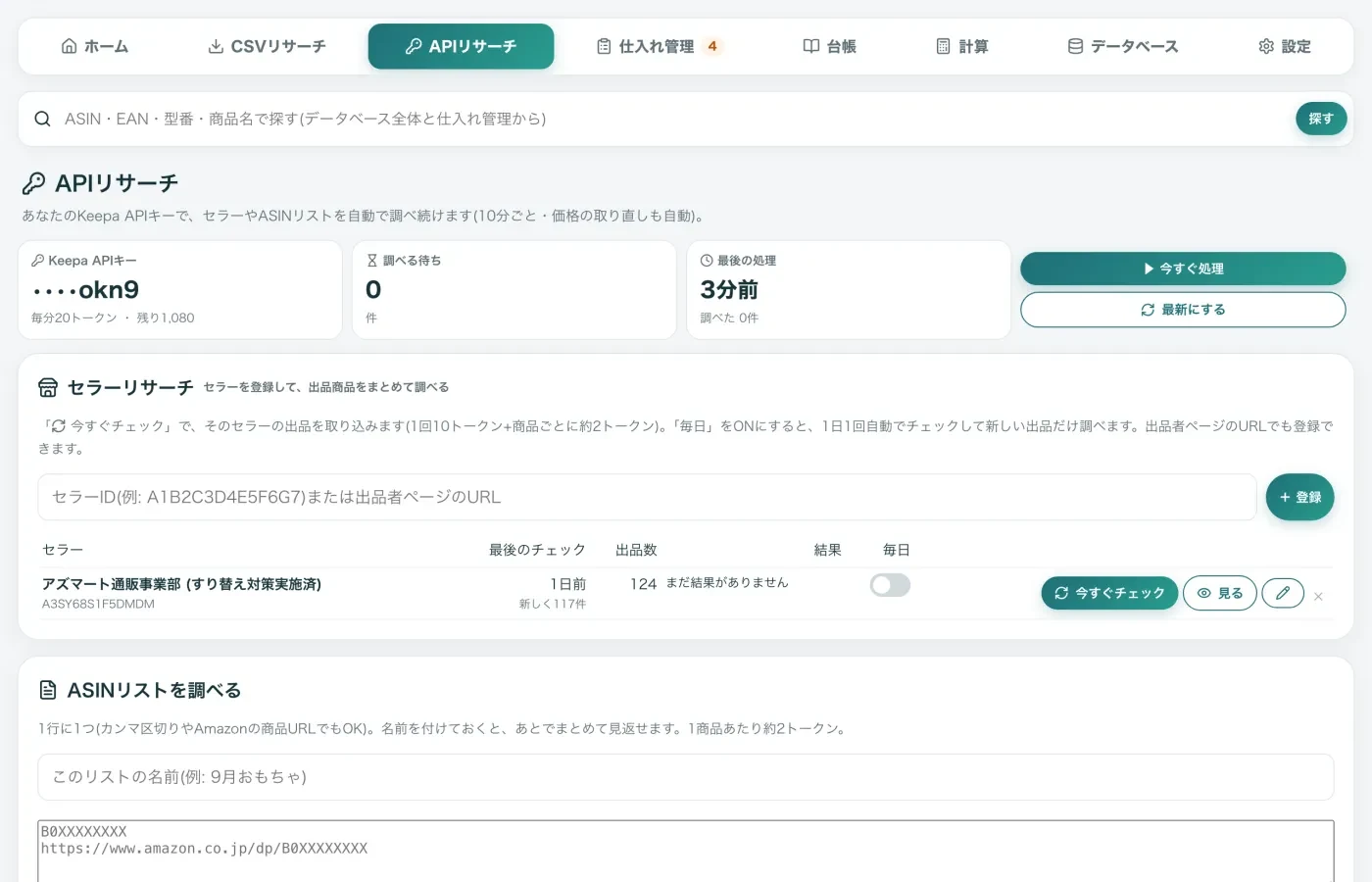Click the 3分前 last processing value
Viewport: 1372px width, 882px height.
729,290
